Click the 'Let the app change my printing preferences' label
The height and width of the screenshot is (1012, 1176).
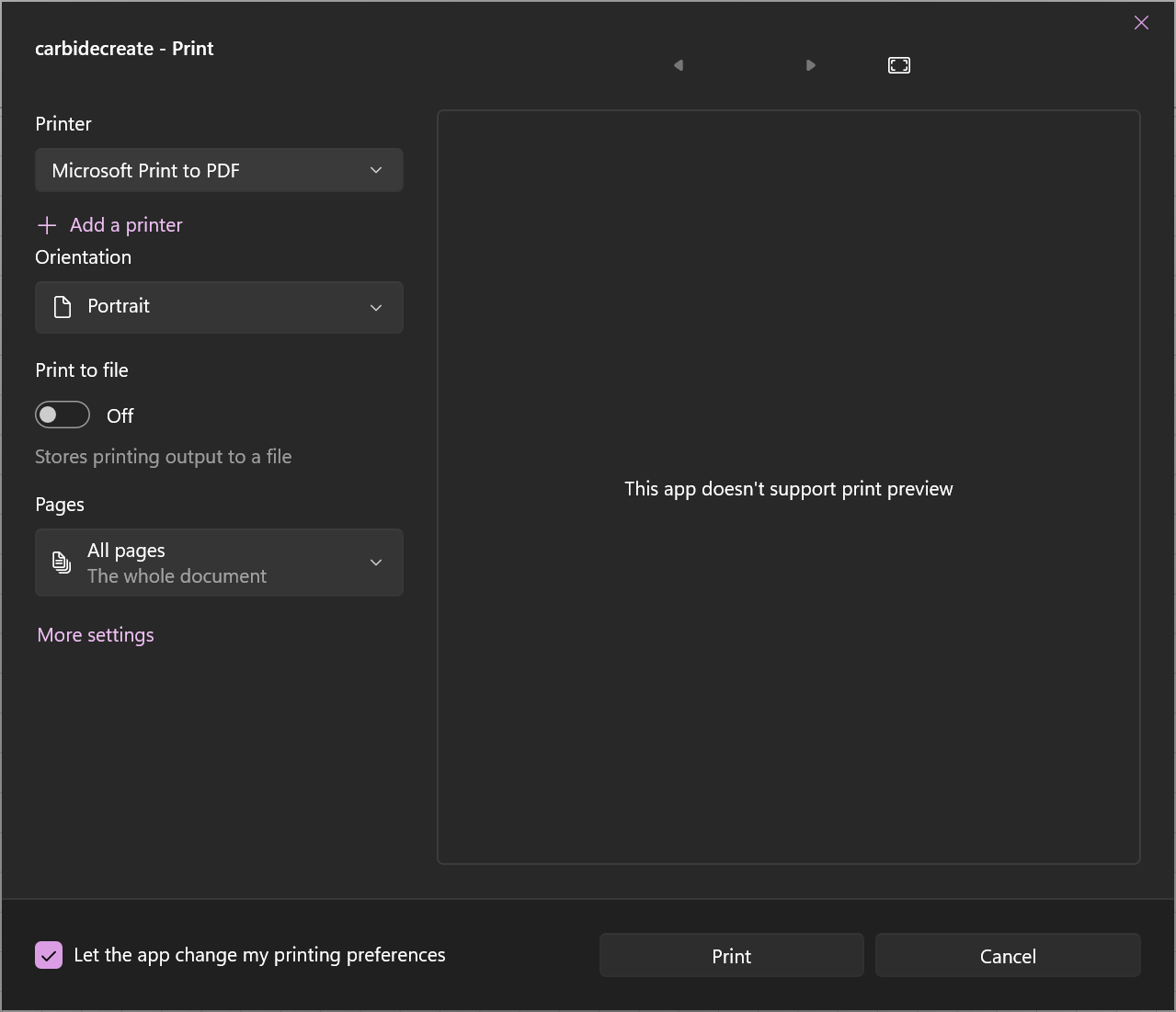click(259, 955)
